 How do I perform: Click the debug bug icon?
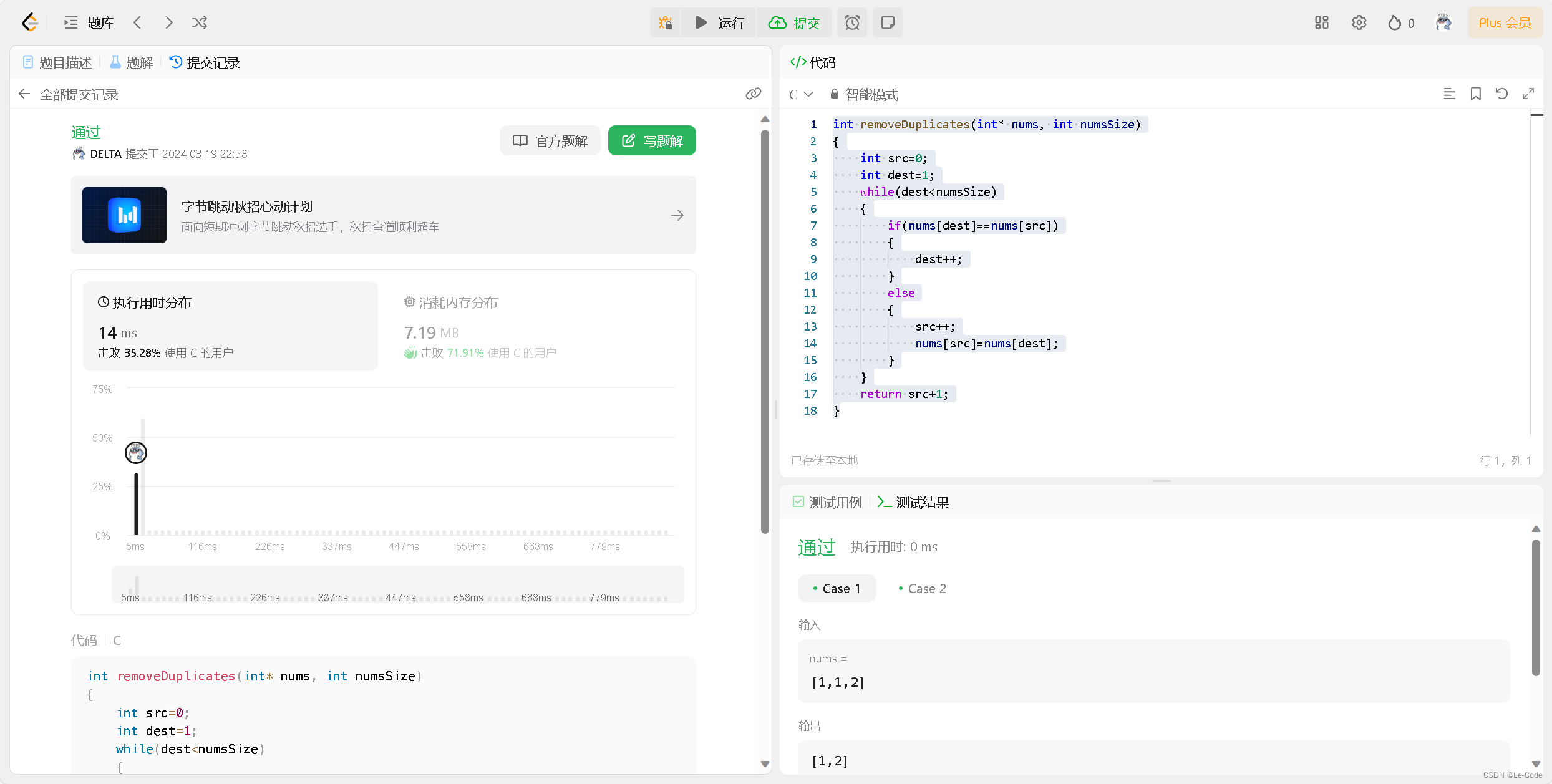tap(666, 23)
